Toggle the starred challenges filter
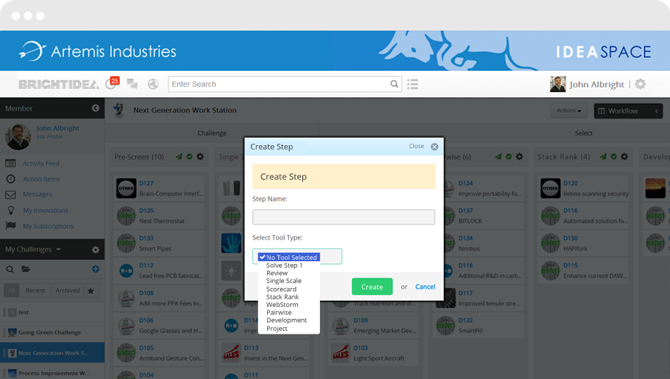This screenshot has width=670, height=379. point(91,291)
